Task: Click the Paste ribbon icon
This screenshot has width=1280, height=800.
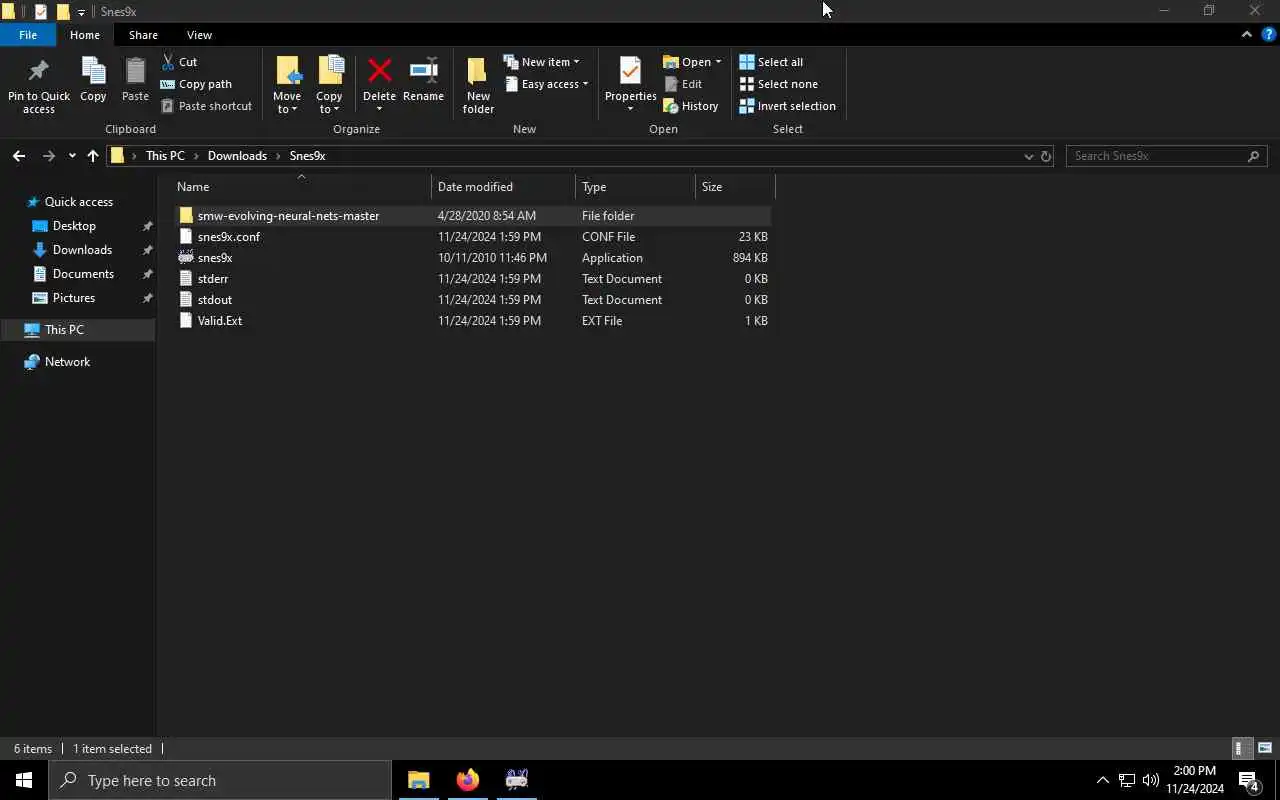Action: (135, 72)
